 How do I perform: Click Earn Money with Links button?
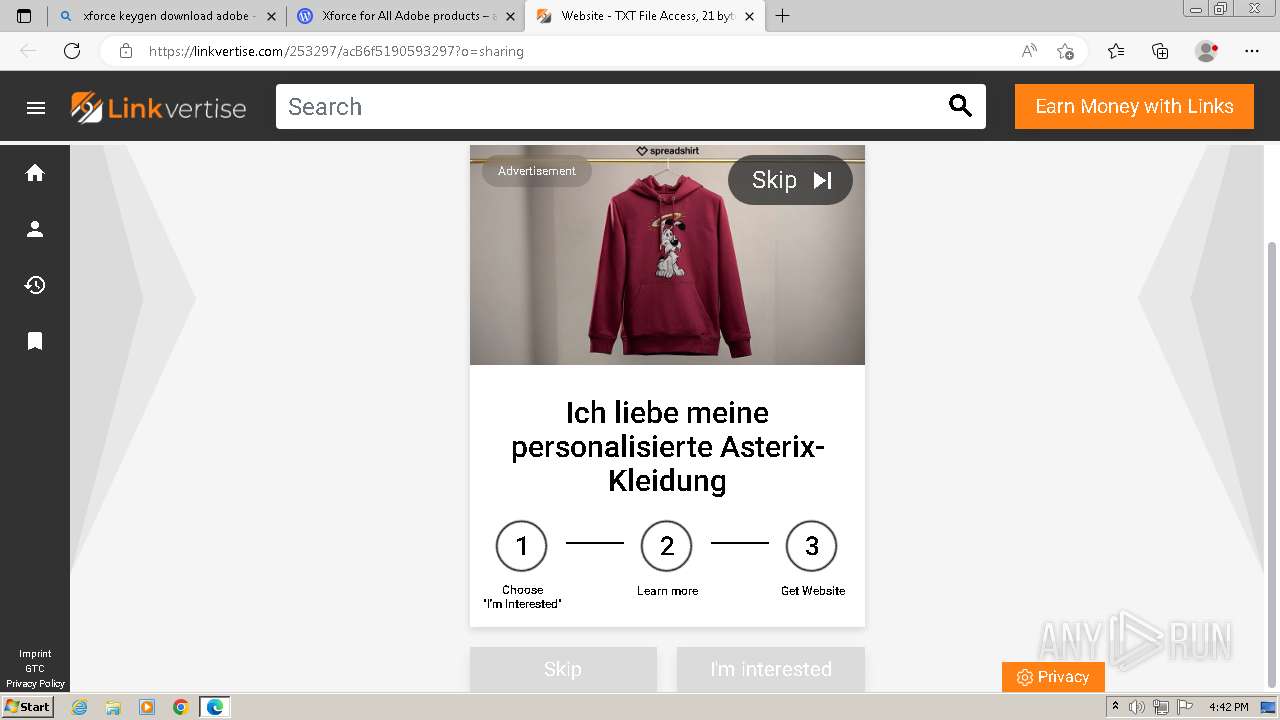pos(1134,106)
